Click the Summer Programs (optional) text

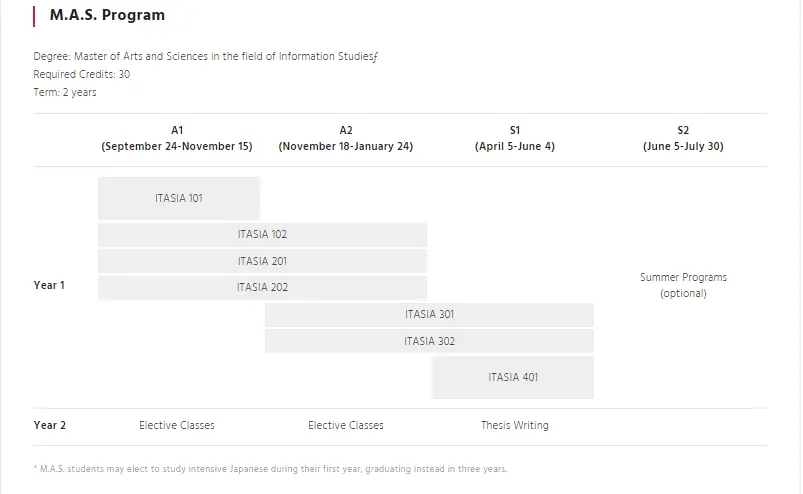coord(683,285)
